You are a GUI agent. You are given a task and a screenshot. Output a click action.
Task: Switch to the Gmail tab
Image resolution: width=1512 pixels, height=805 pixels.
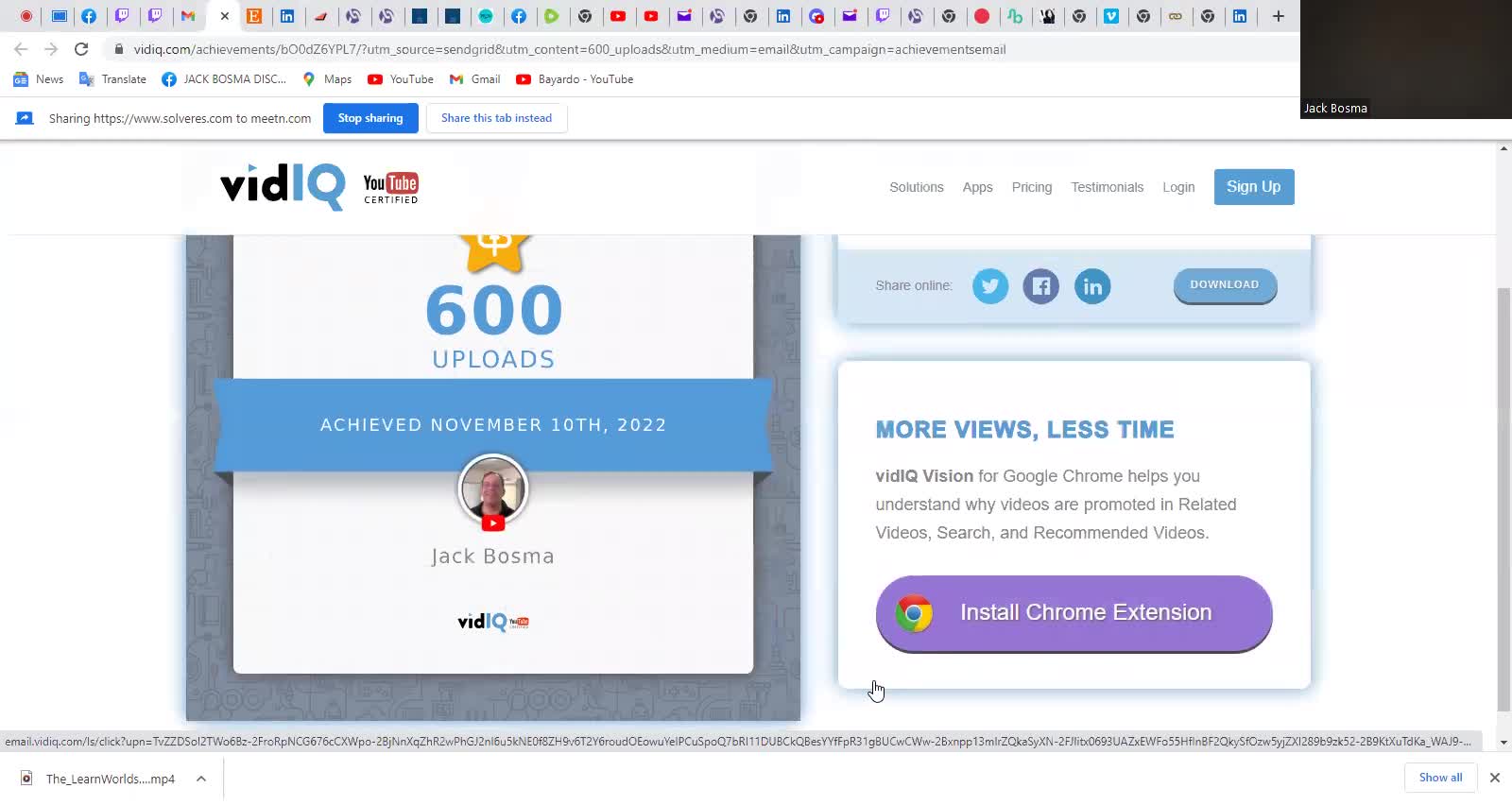(188, 16)
